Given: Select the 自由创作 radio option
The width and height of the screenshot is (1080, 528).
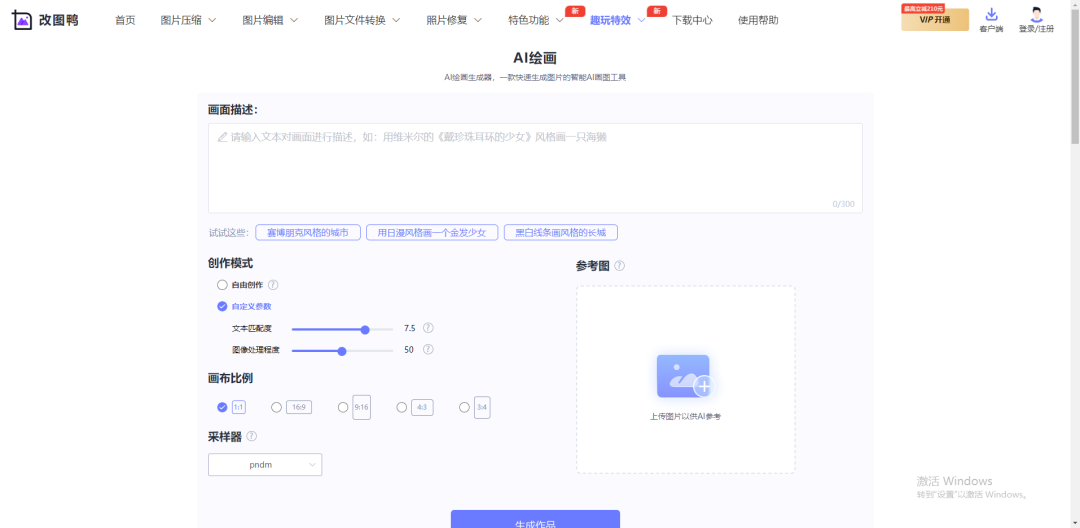Looking at the screenshot, I should point(222,285).
